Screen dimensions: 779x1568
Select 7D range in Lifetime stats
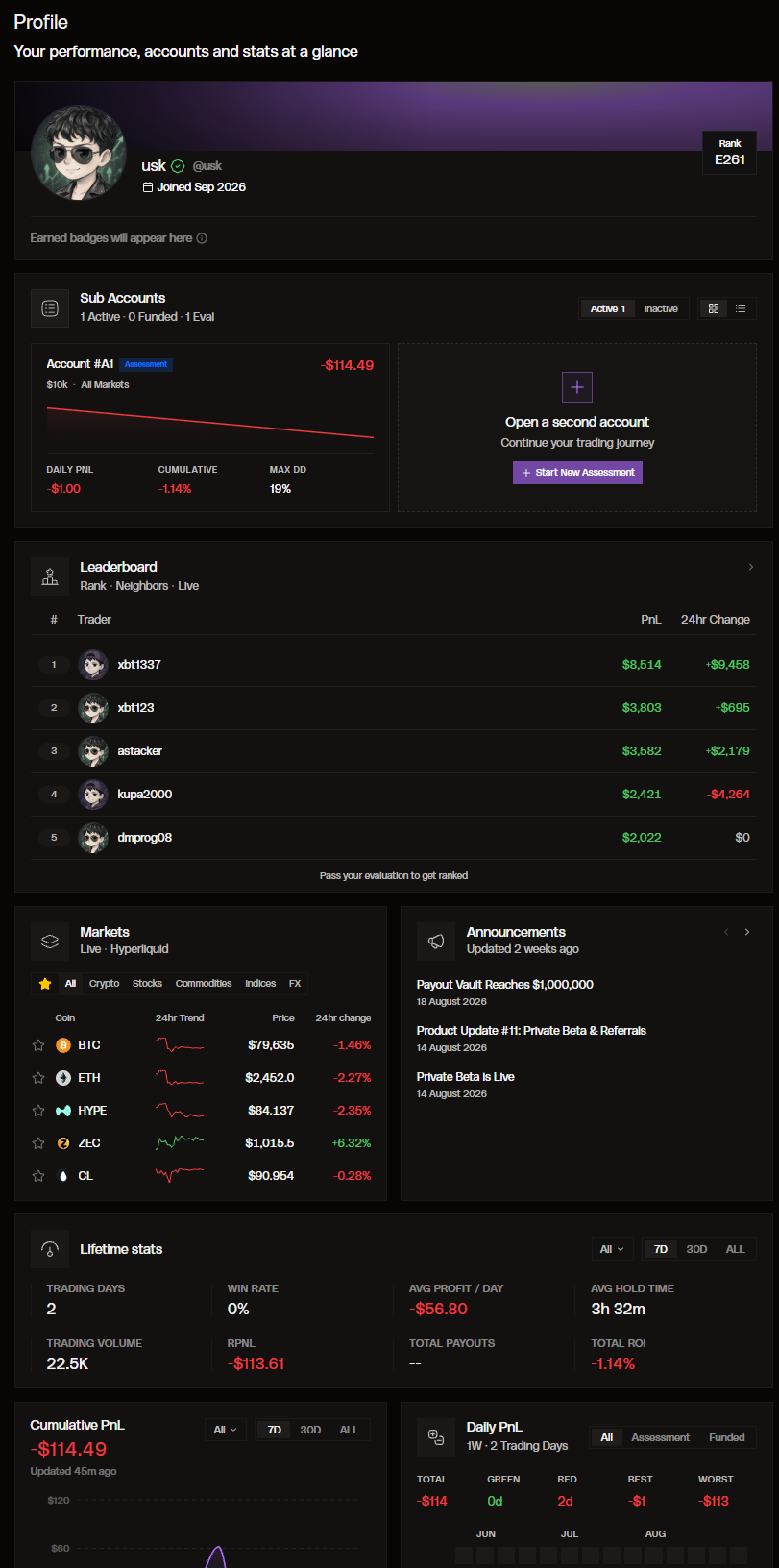pyautogui.click(x=661, y=1249)
